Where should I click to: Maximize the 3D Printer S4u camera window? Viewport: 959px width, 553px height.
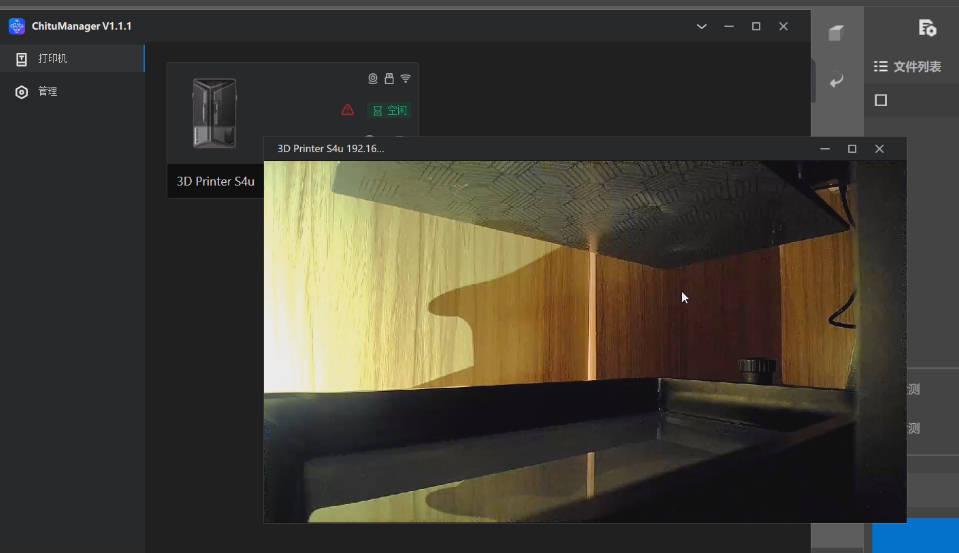[x=852, y=149]
